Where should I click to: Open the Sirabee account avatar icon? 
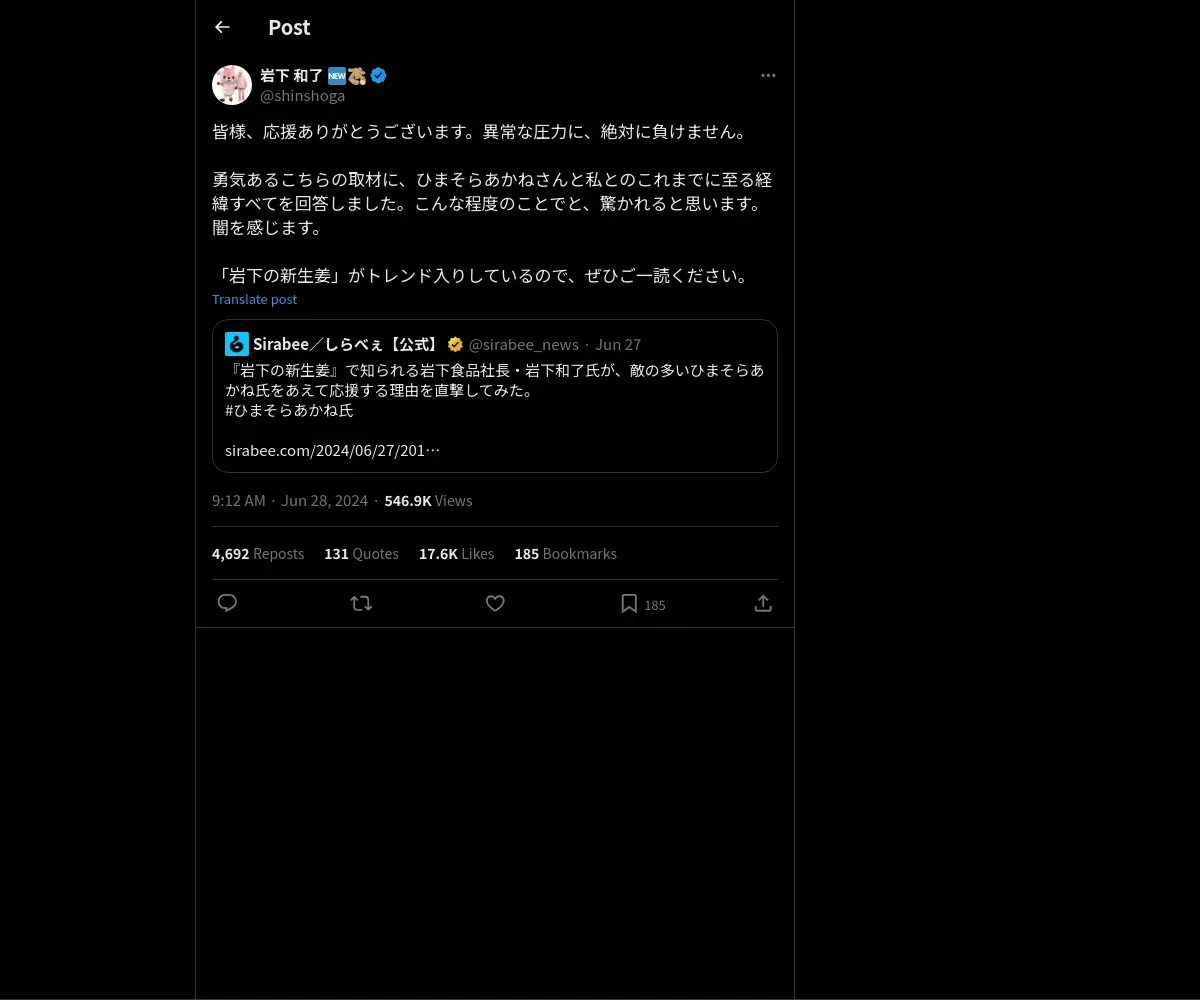coord(237,344)
